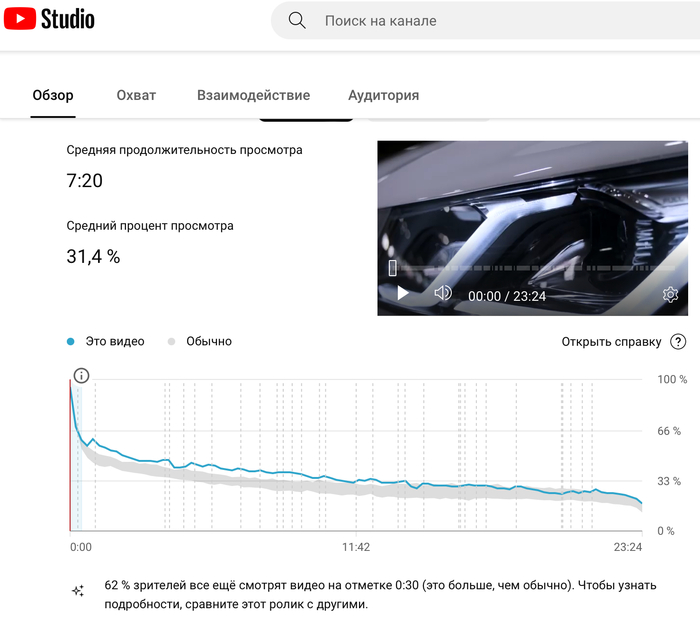
Task: Click the question mark help icon
Action: 678,342
